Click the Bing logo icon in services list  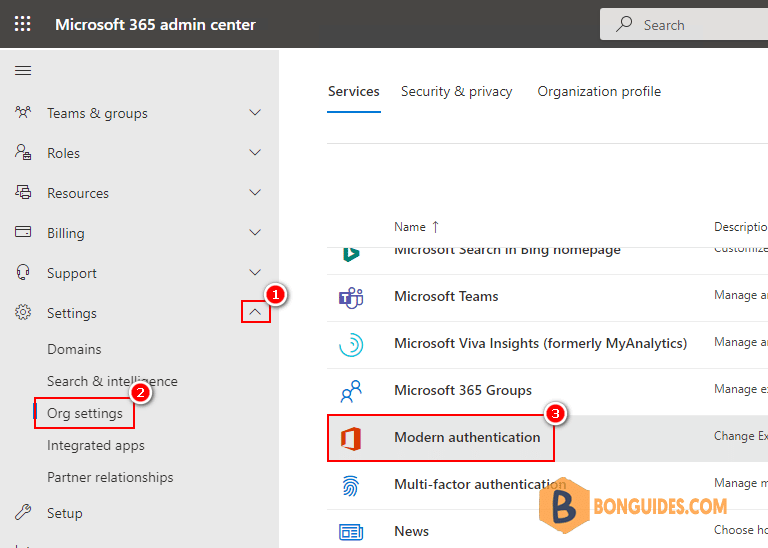tap(351, 254)
